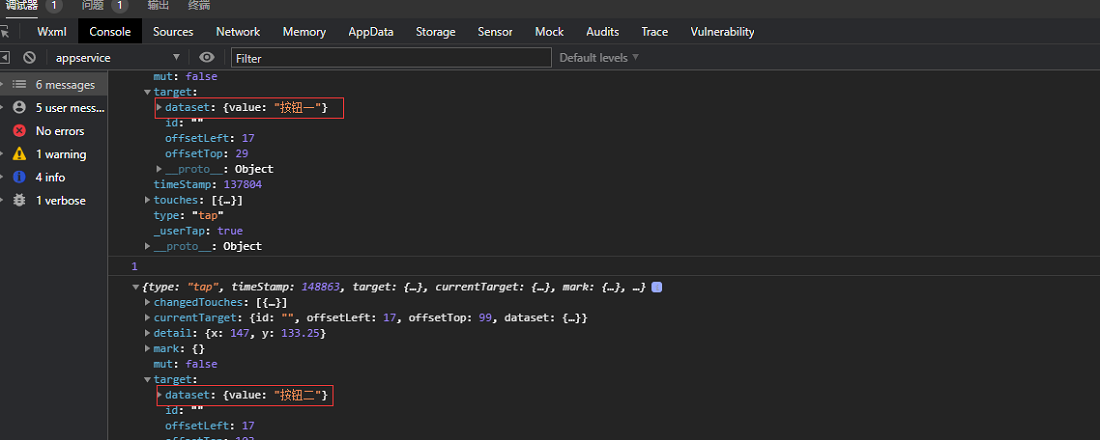Switch to the Sensor tab

click(495, 32)
